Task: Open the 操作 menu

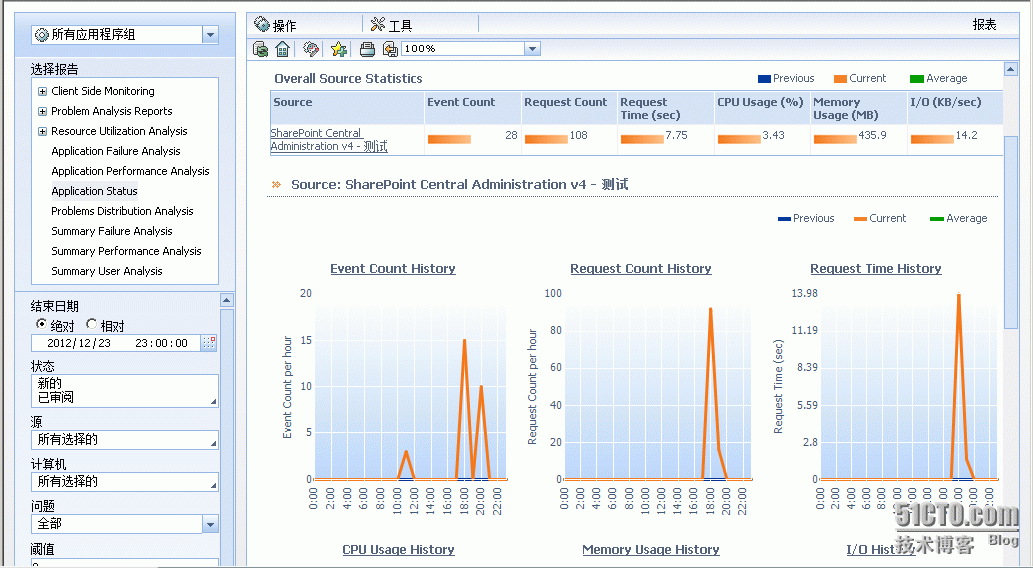Action: tap(284, 26)
